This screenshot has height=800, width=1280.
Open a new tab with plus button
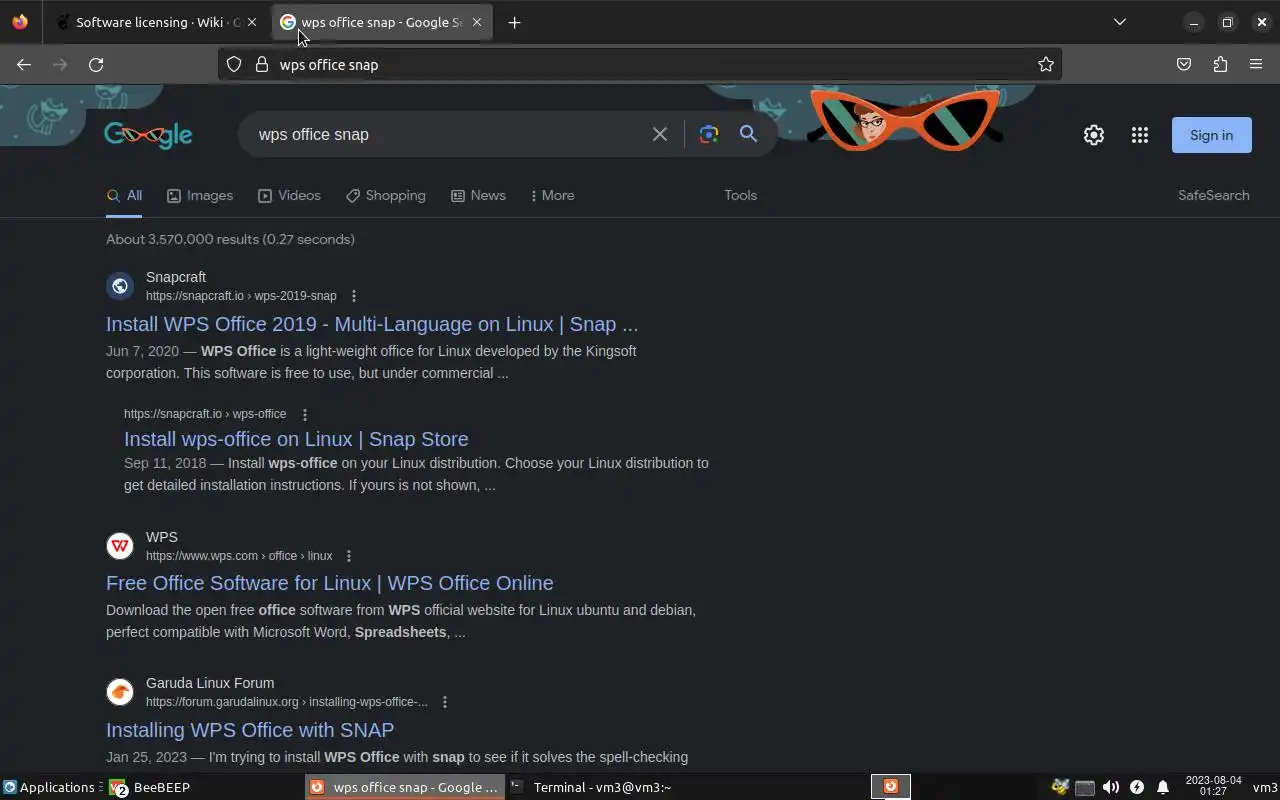pyautogui.click(x=514, y=22)
